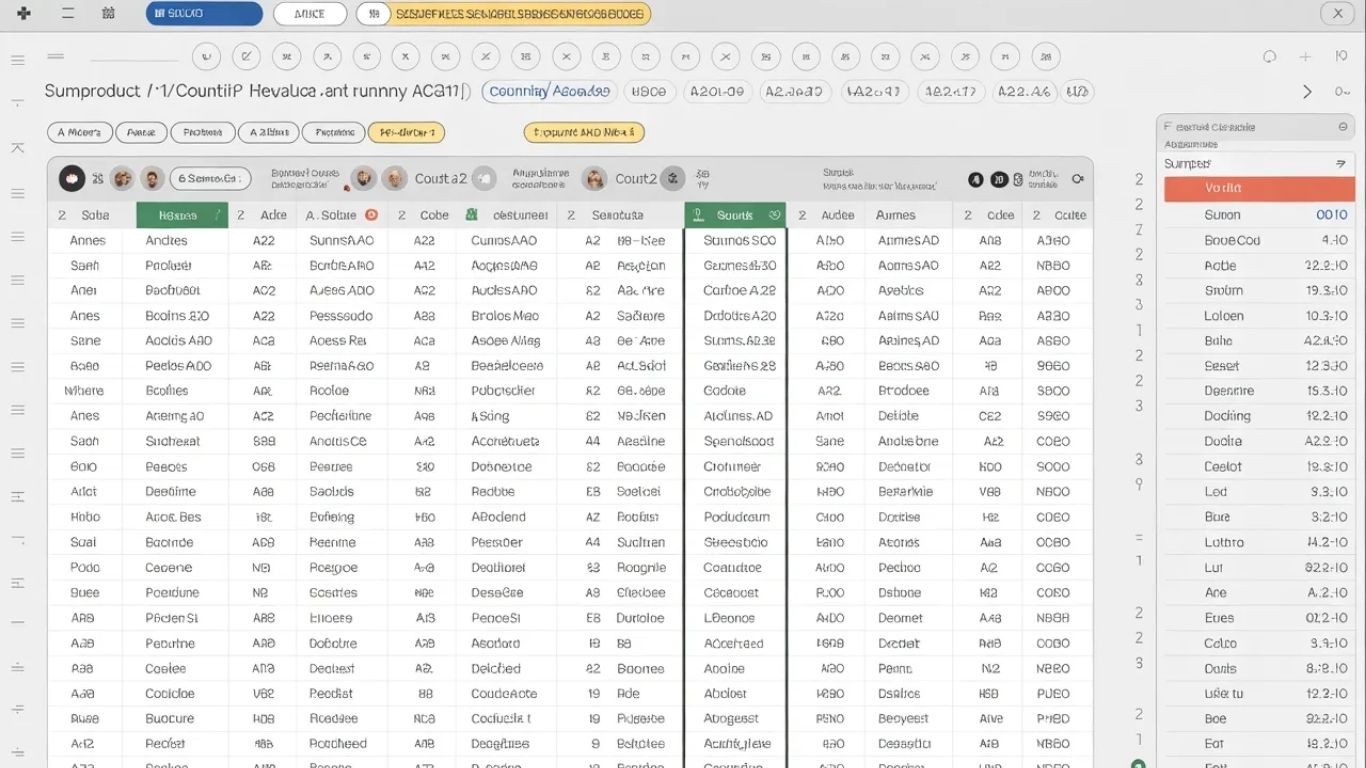Collapse the Sumproduct panel with its minus control
This screenshot has height=768, width=1366.
click(1343, 126)
